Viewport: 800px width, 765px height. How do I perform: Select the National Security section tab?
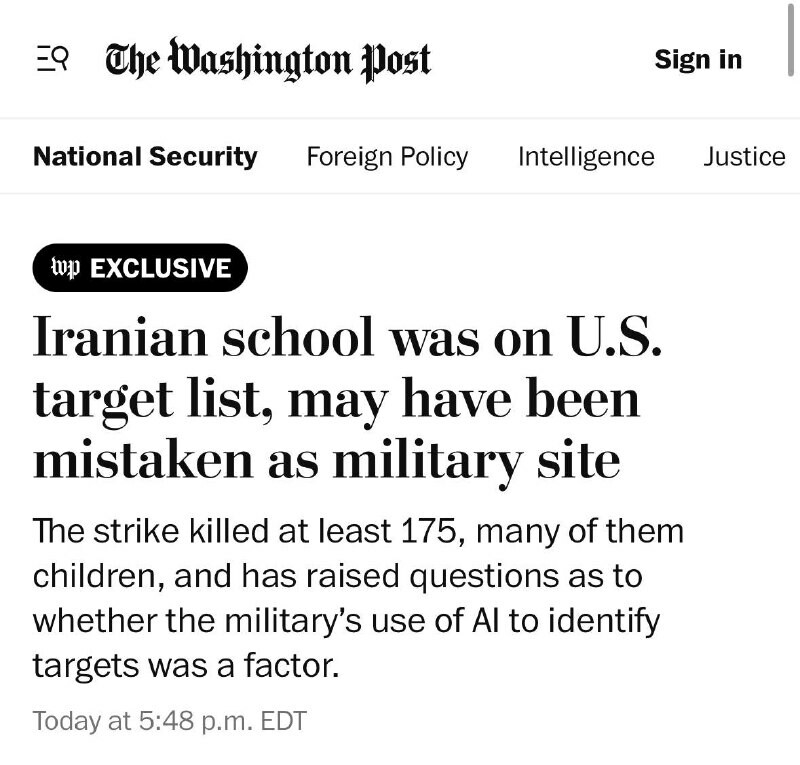point(145,157)
